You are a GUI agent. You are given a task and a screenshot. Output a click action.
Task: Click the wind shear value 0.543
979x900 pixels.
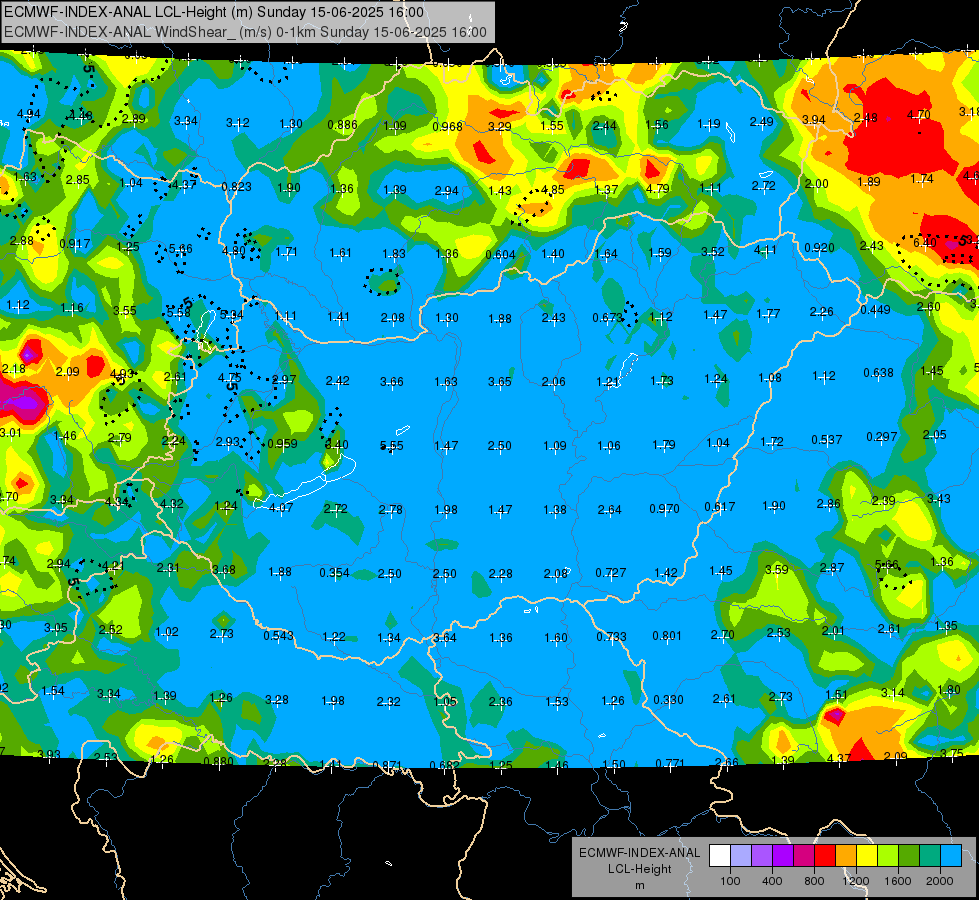[278, 635]
